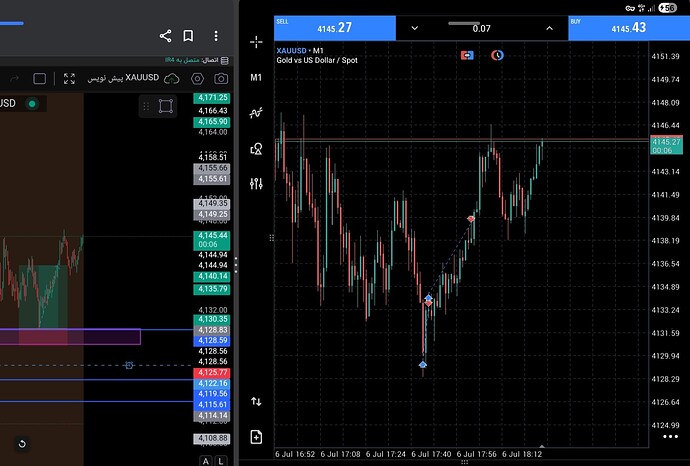Open the M1 timeframe selector
Image resolution: width=690 pixels, height=466 pixels.
pyautogui.click(x=256, y=78)
